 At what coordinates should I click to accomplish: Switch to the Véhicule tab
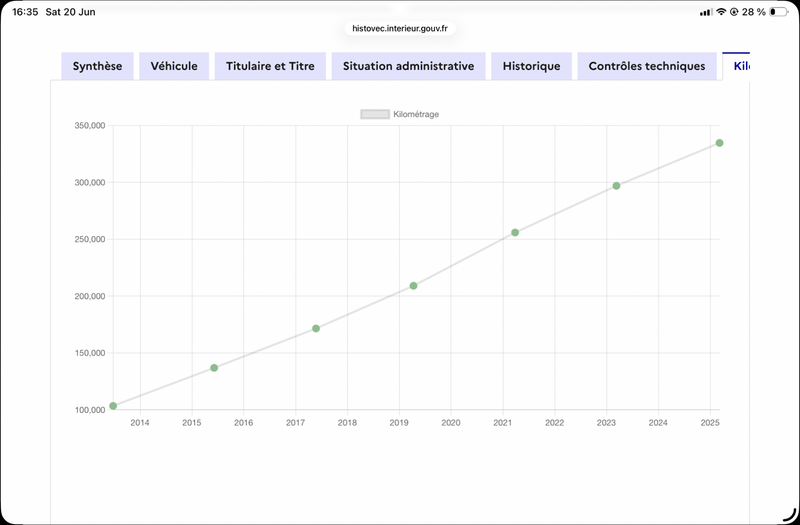pos(174,66)
